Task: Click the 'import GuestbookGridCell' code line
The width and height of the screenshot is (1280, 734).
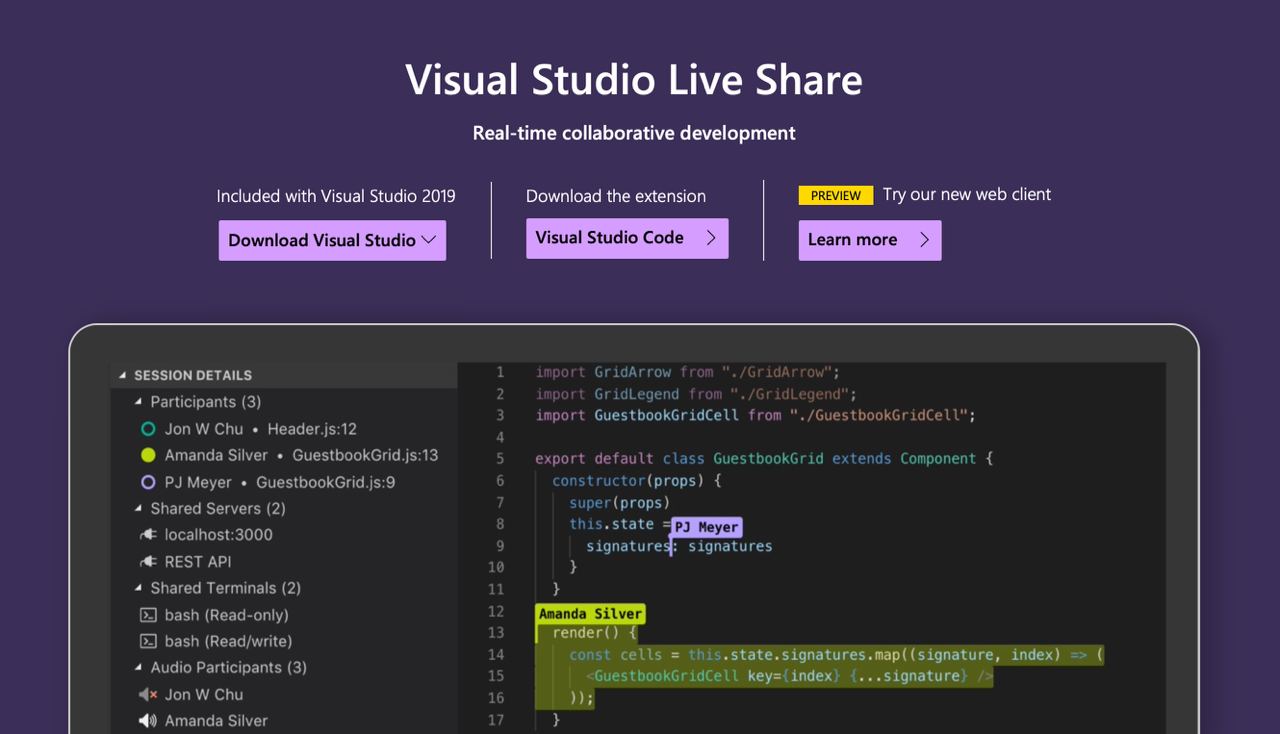Action: point(755,415)
